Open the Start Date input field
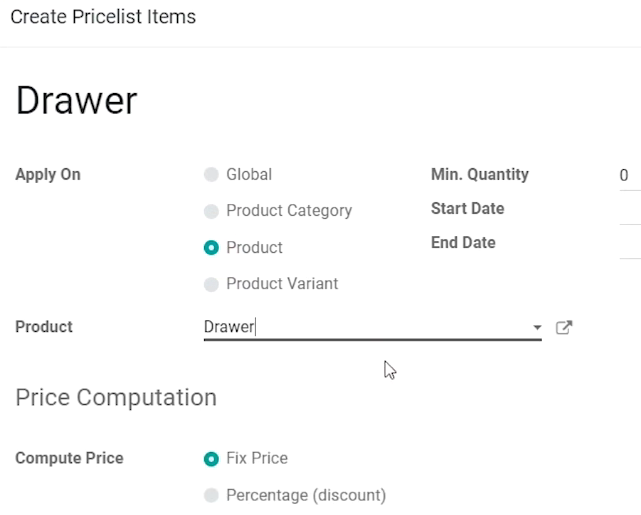Screen dimensions: 641x515 click(x=630, y=209)
